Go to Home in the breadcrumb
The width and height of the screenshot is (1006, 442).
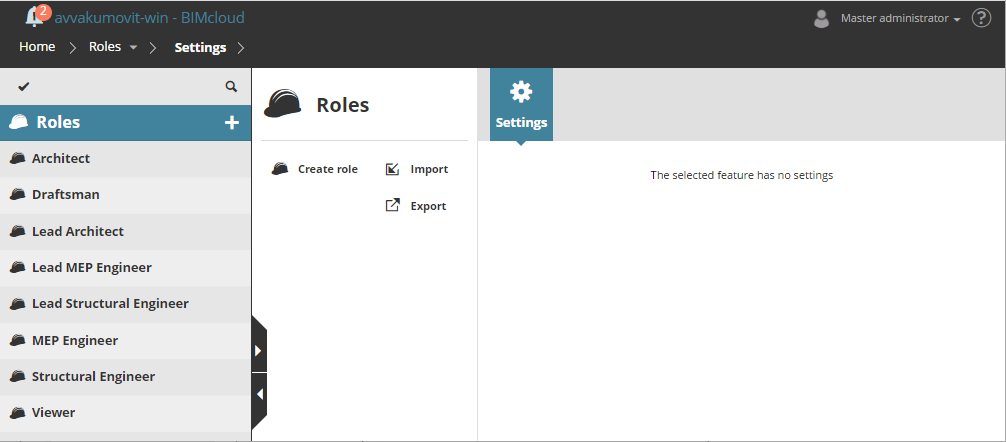point(37,47)
